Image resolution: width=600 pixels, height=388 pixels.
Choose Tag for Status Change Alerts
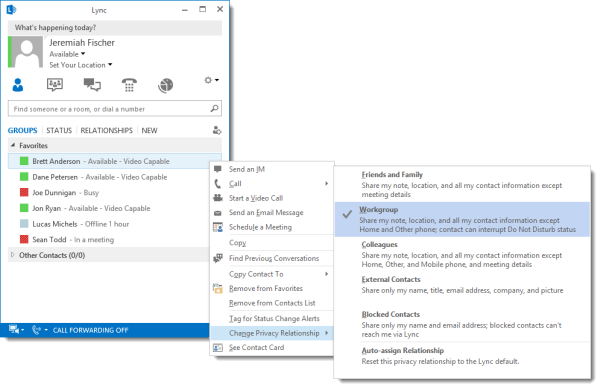[272, 318]
